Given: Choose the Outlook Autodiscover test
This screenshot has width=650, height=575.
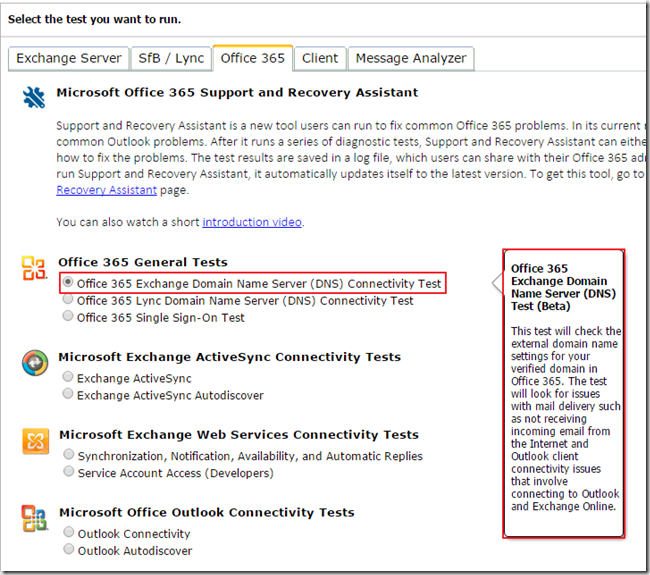Looking at the screenshot, I should point(68,550).
